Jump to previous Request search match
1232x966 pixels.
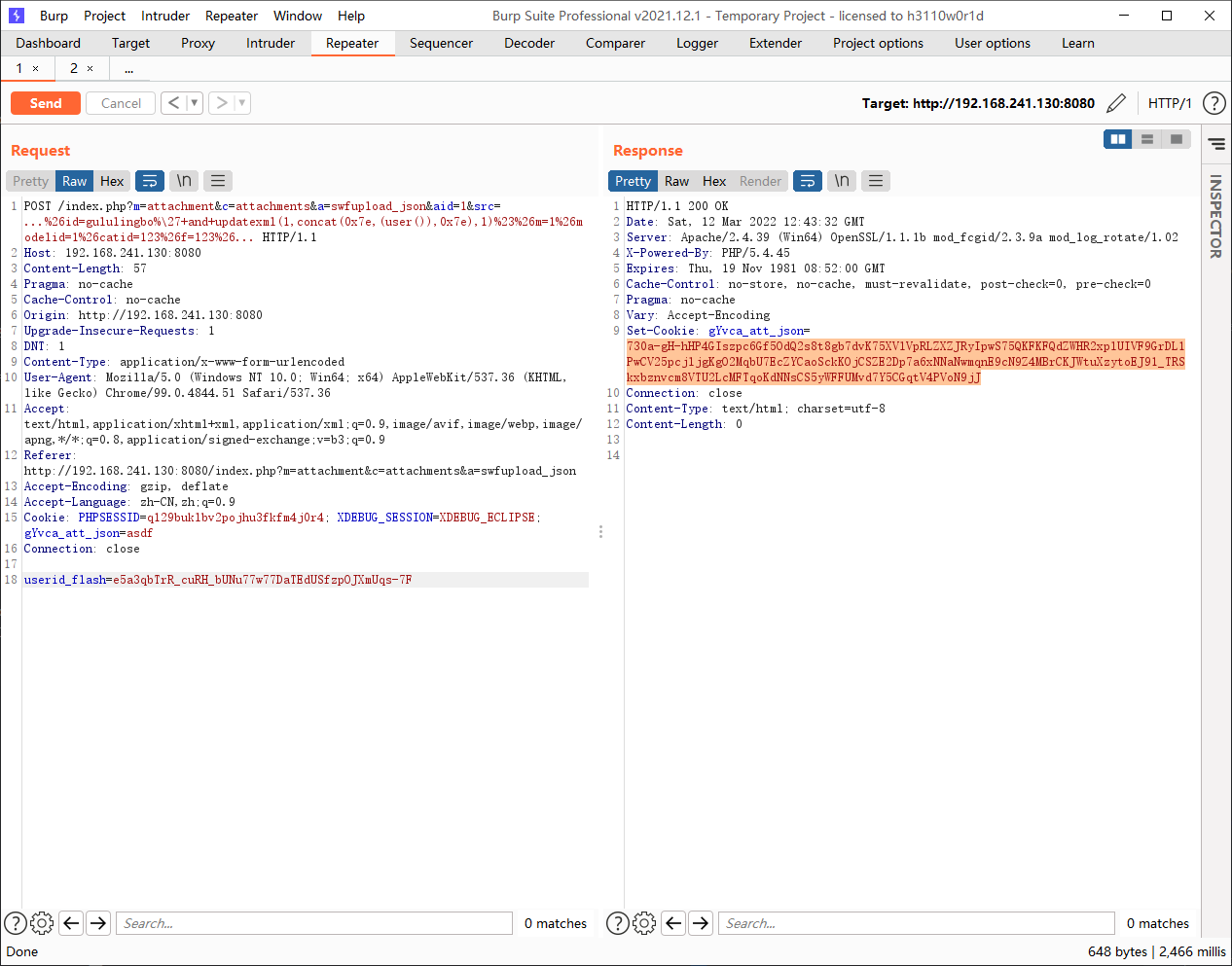pos(71,923)
